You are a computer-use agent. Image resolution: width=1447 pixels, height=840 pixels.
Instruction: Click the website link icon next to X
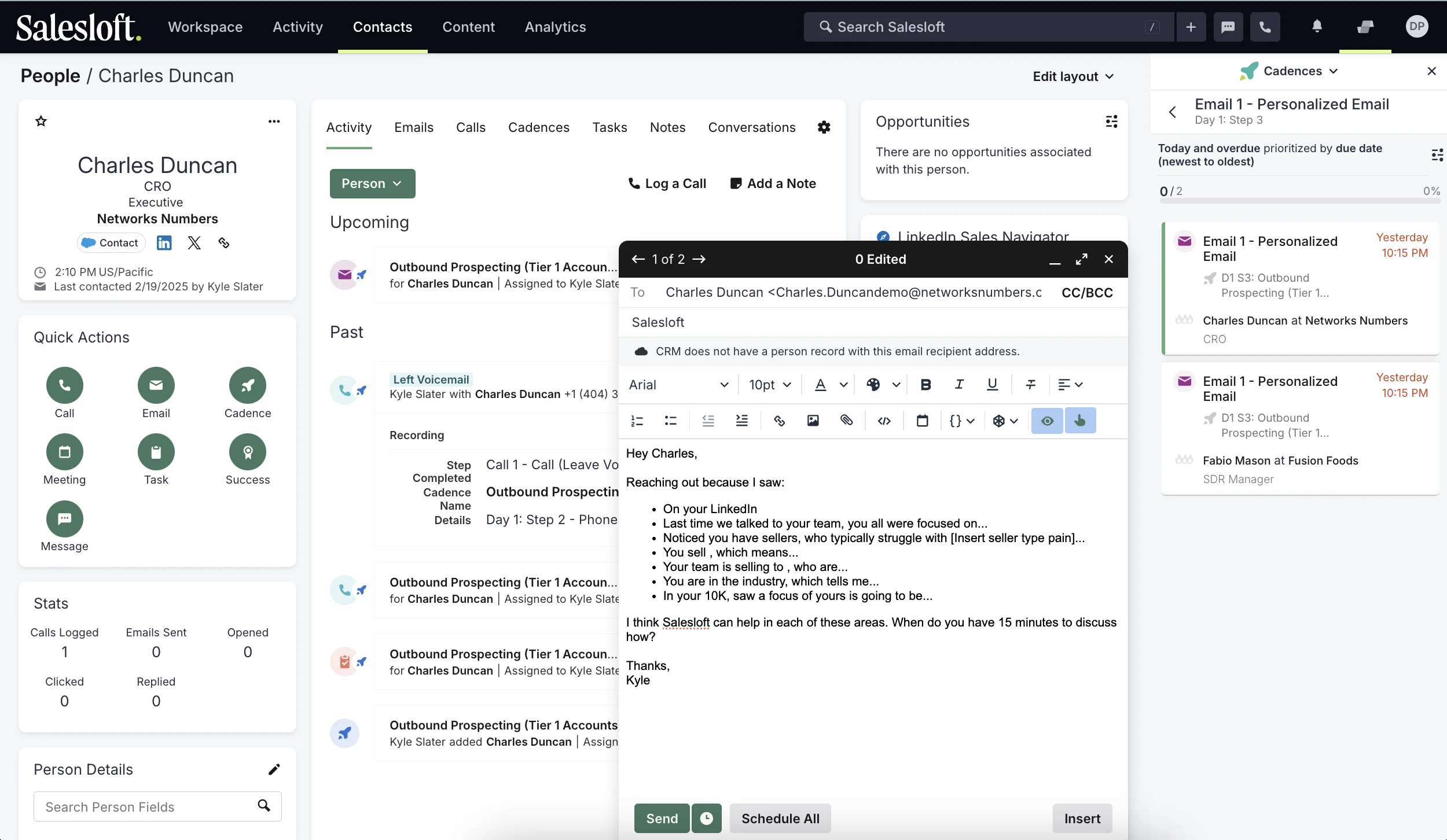pyautogui.click(x=224, y=243)
